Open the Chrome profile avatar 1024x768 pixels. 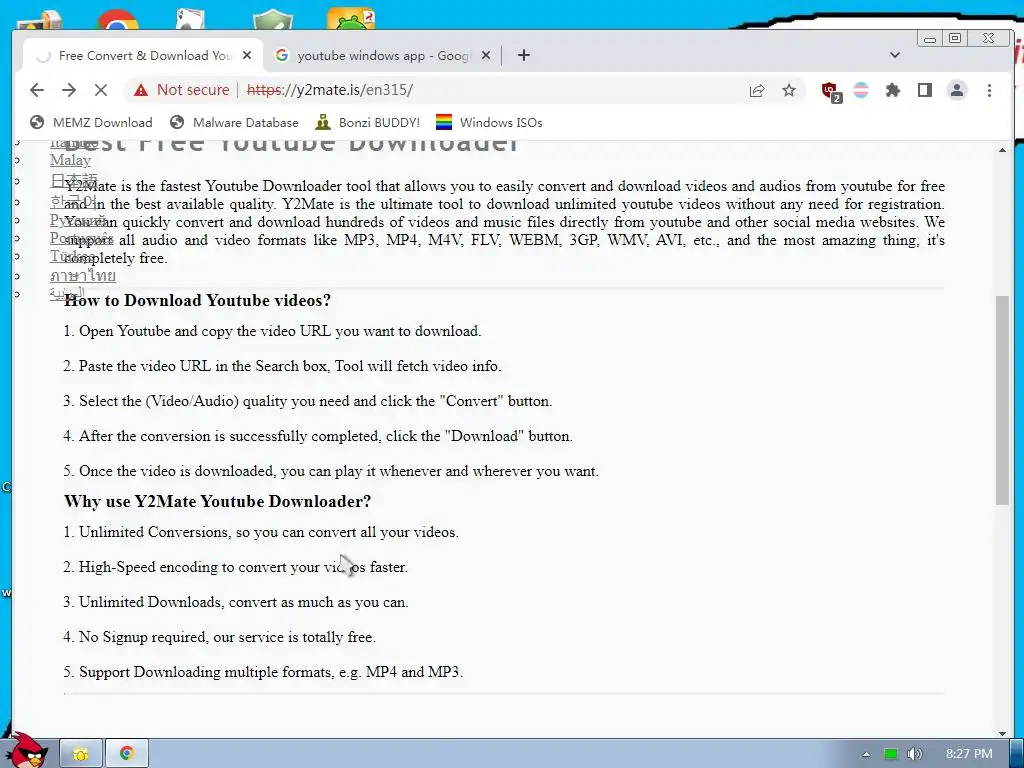957,90
